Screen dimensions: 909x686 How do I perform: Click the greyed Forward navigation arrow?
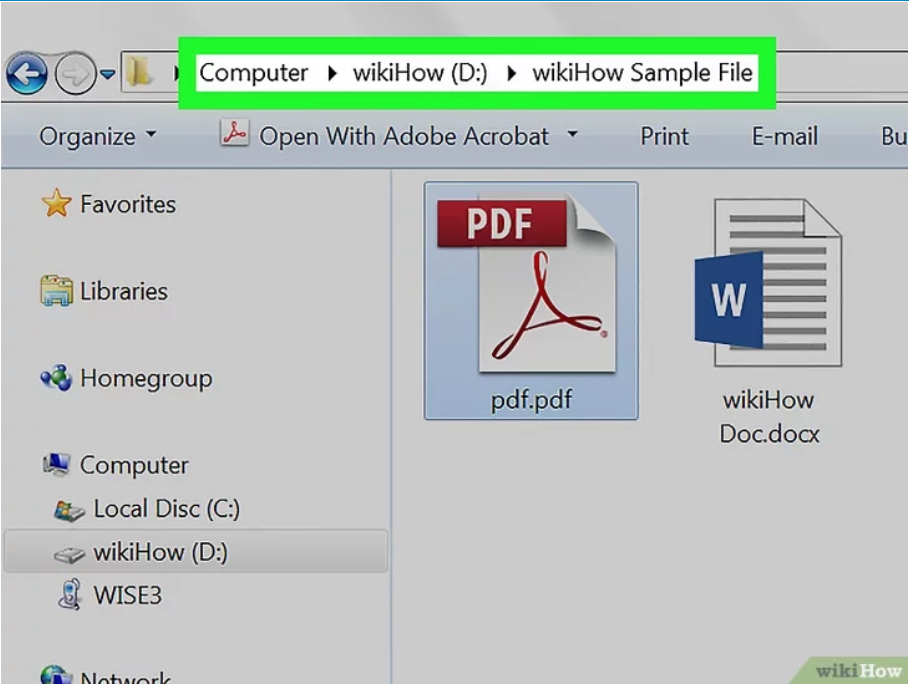pyautogui.click(x=75, y=74)
